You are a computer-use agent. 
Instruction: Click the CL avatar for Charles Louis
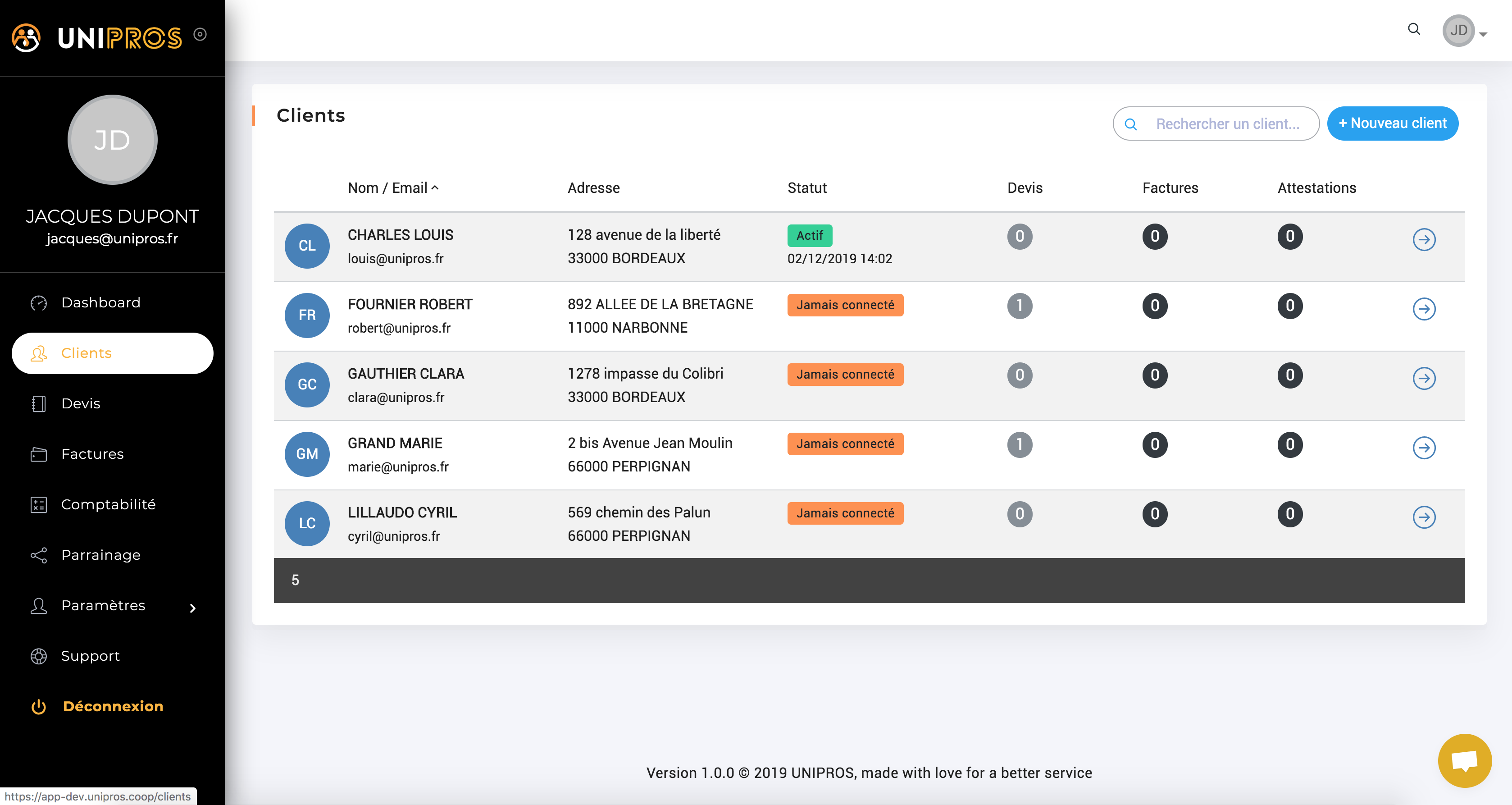(307, 246)
